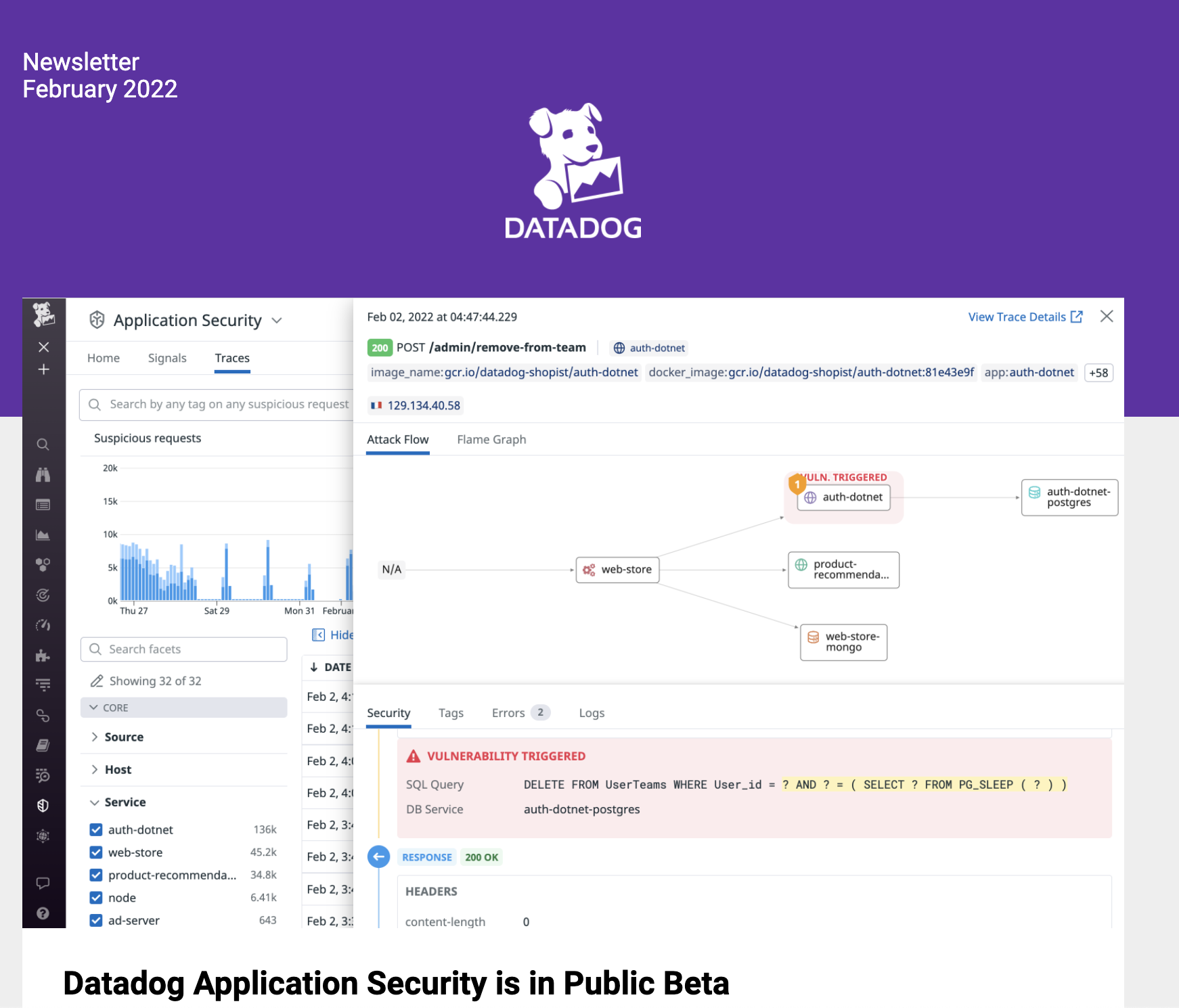Open the Tags tab
Viewport: 1179px width, 1008px height.
tap(451, 712)
